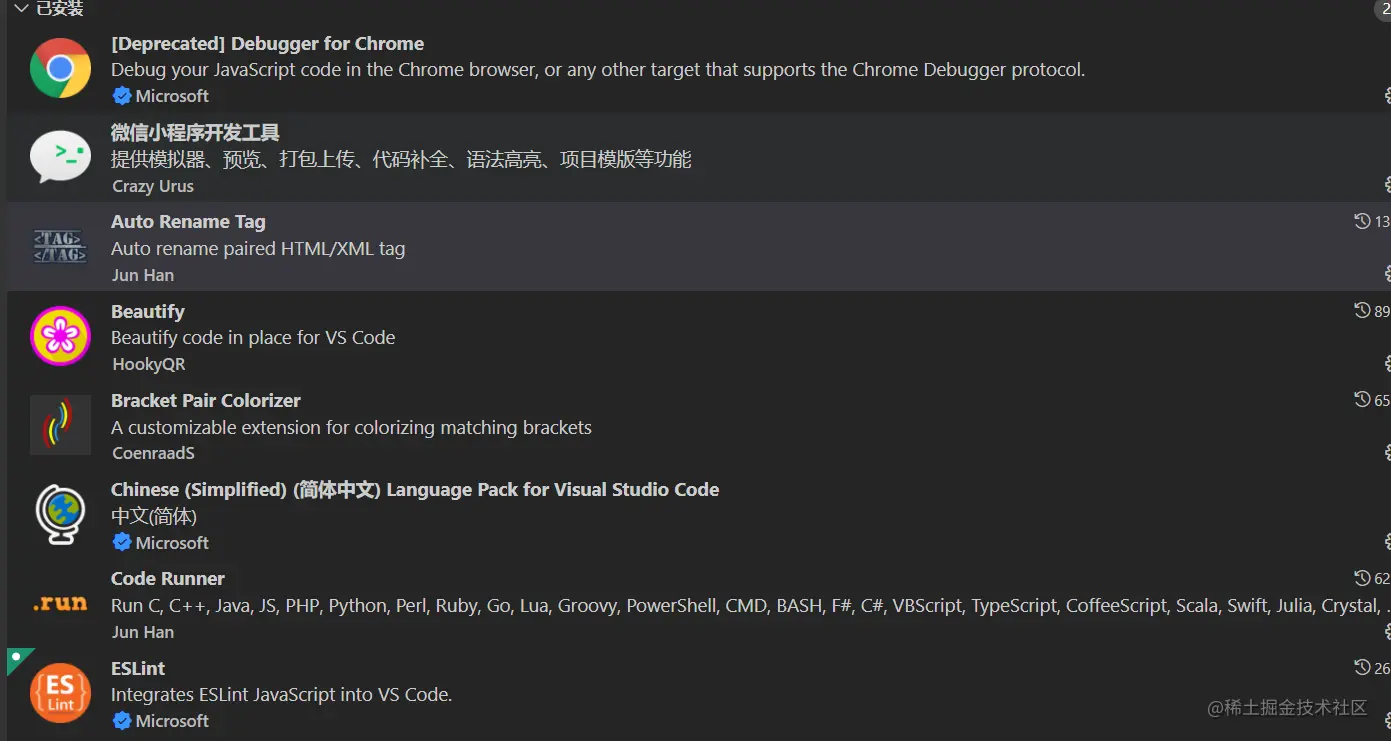The height and width of the screenshot is (741, 1391).
Task: Click the Bracket Pair Colorizer icon
Action: [x=60, y=425]
